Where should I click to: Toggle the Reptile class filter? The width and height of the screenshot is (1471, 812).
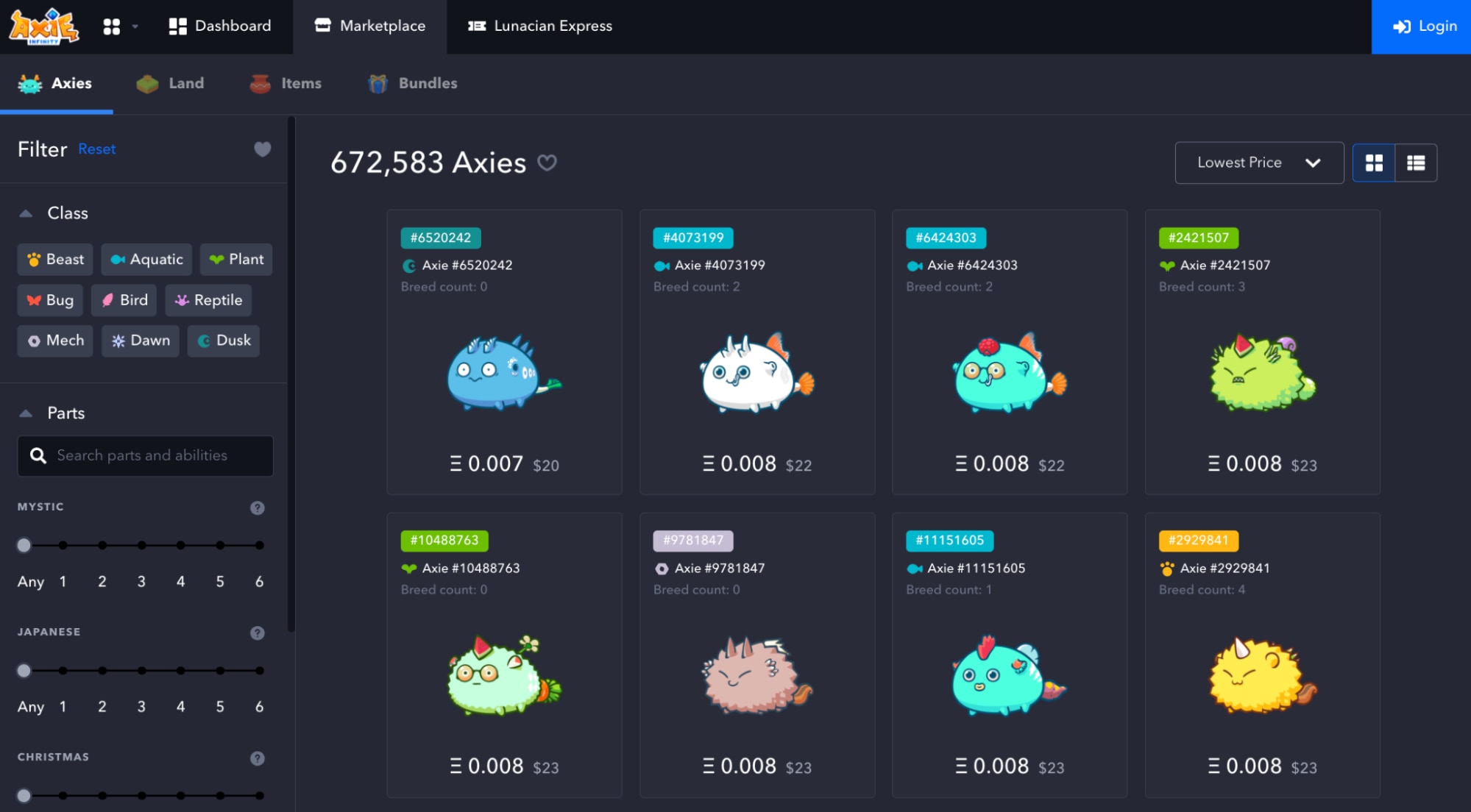click(x=208, y=300)
